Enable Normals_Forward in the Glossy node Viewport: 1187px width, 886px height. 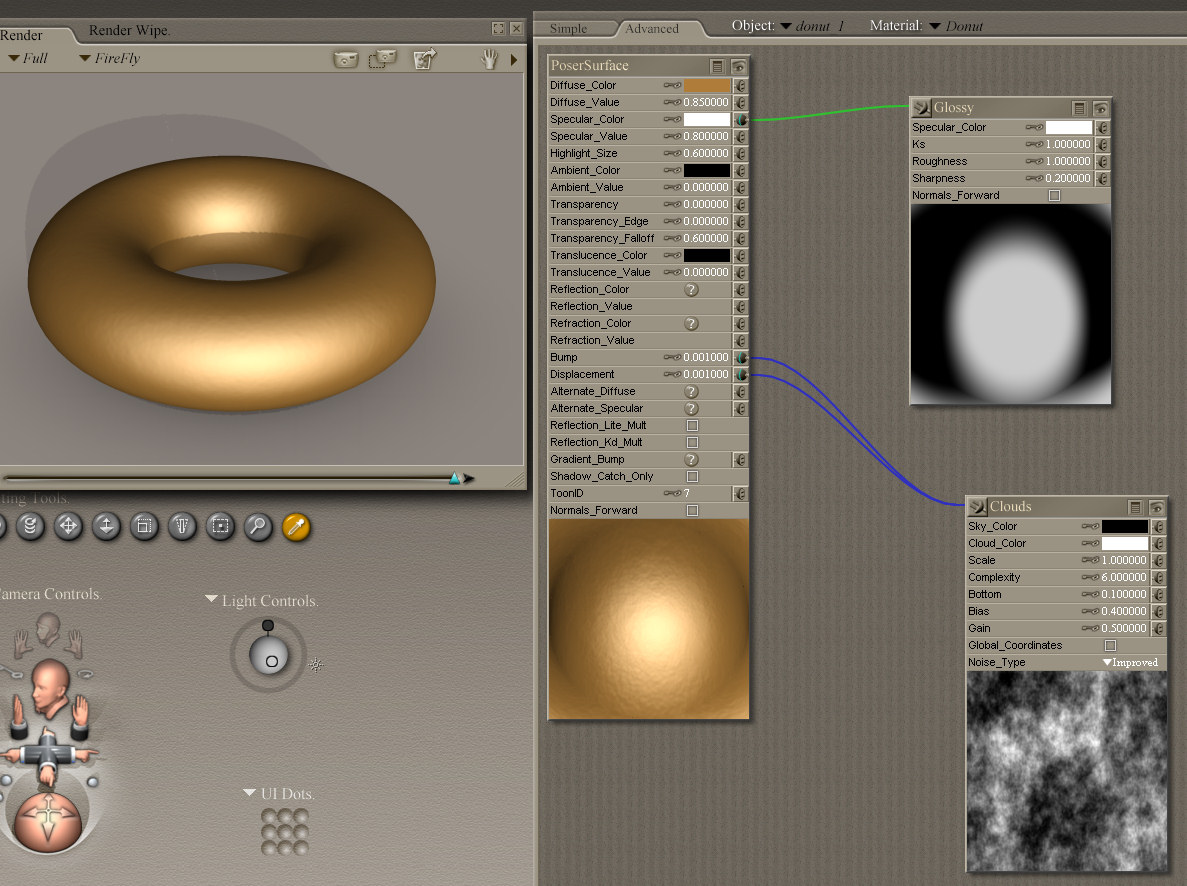pos(1054,196)
